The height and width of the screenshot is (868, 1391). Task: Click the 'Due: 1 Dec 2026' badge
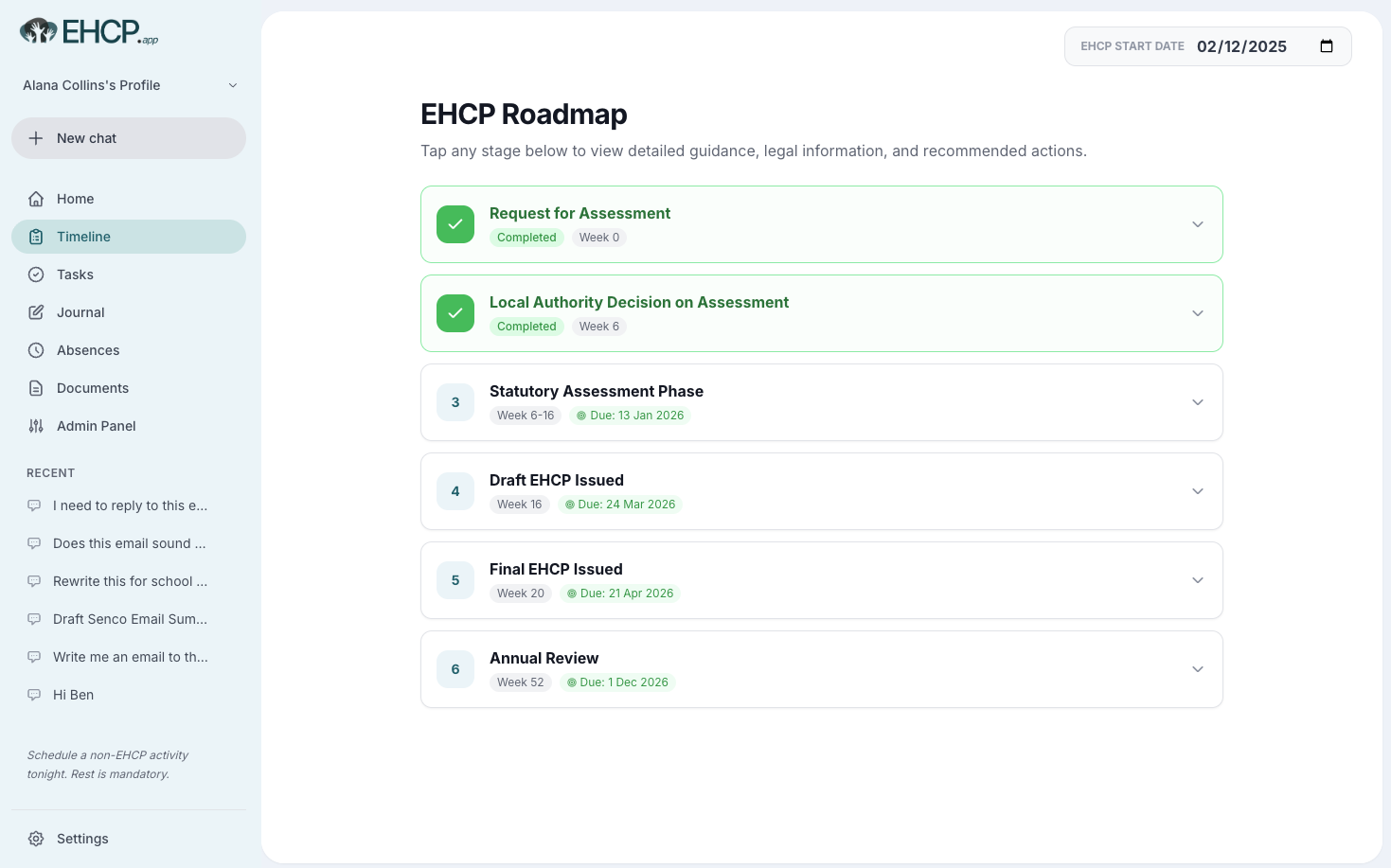[617, 682]
